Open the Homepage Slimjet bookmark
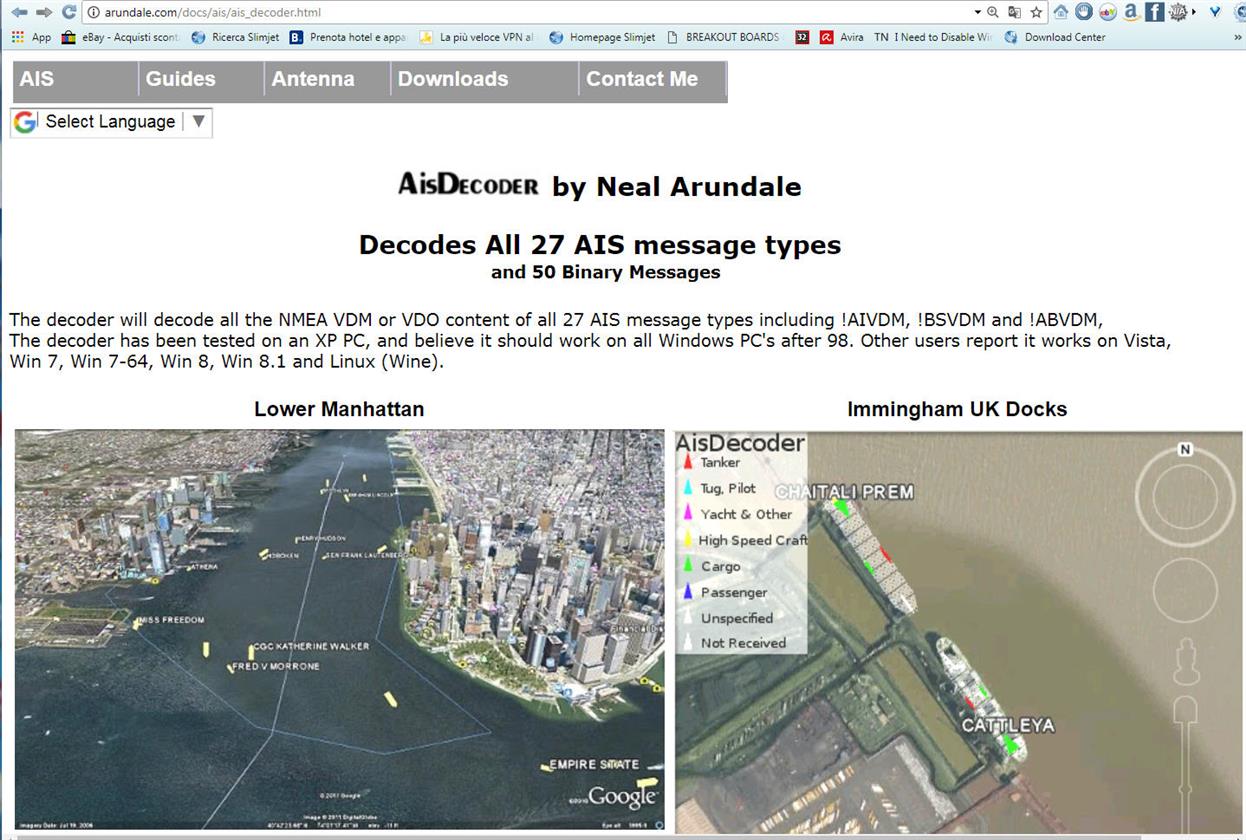This screenshot has height=840, width=1246. (602, 37)
